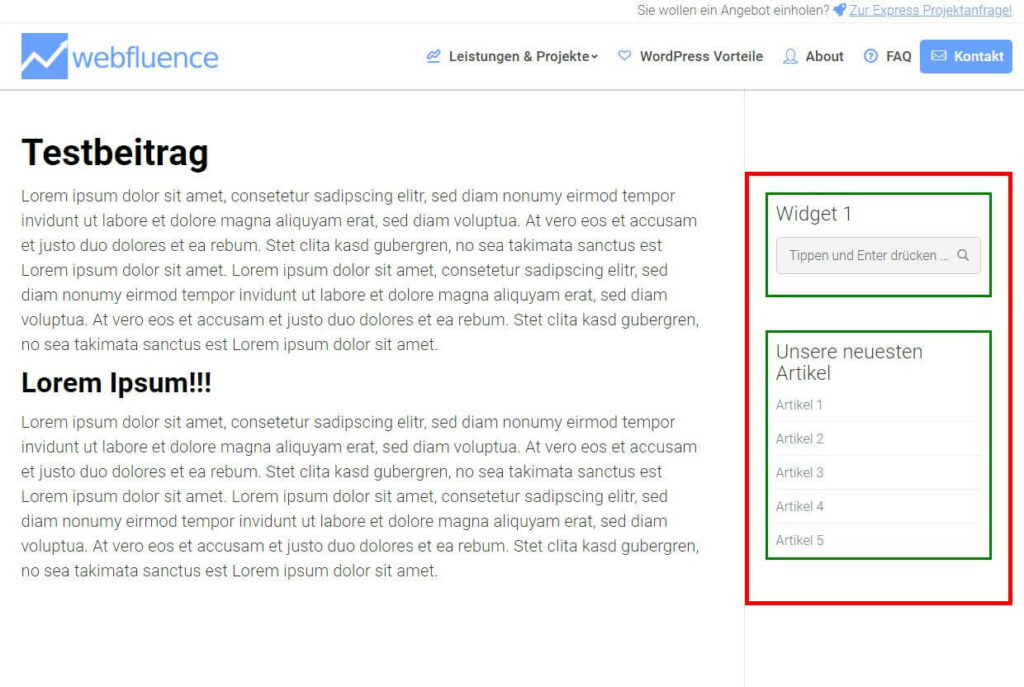Viewport: 1024px width, 687px height.
Task: Select the WordPress Vorteile navigation item
Action: click(x=701, y=57)
